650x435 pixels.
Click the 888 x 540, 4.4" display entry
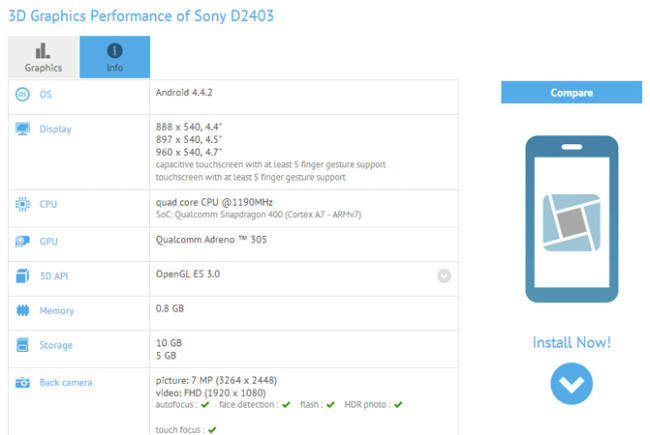189,126
